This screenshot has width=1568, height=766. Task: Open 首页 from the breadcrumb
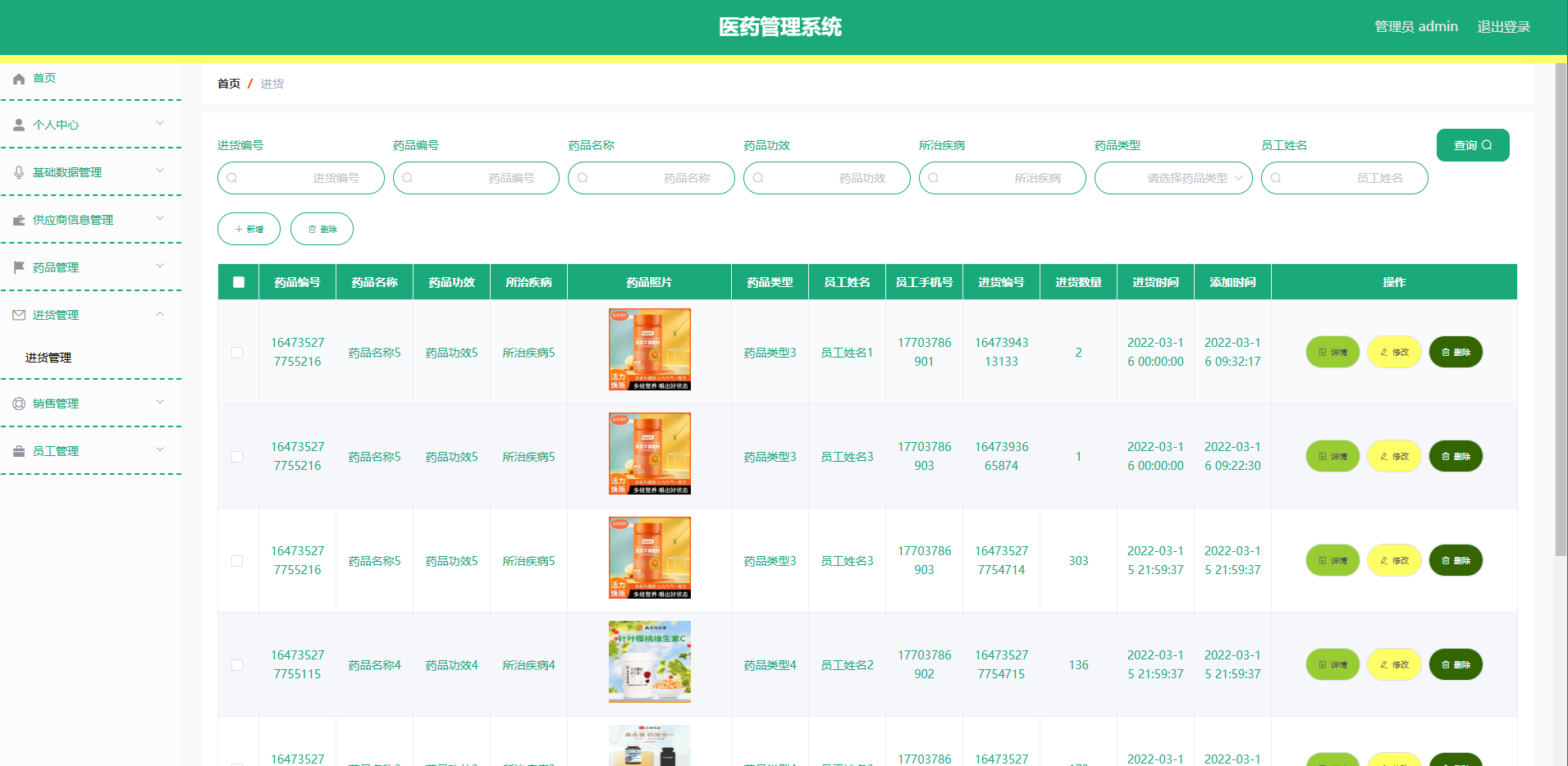pyautogui.click(x=228, y=83)
